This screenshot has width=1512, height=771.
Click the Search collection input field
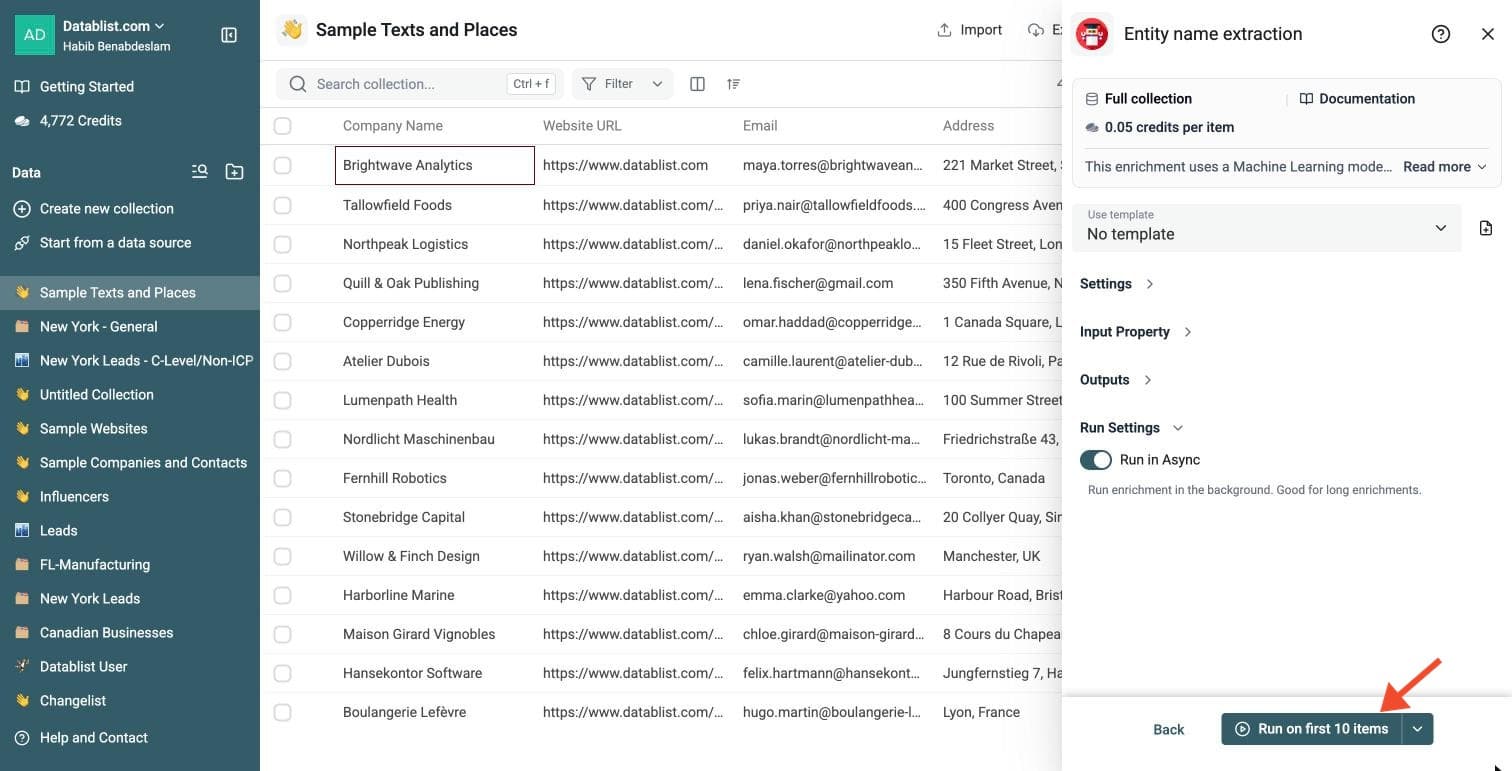405,84
